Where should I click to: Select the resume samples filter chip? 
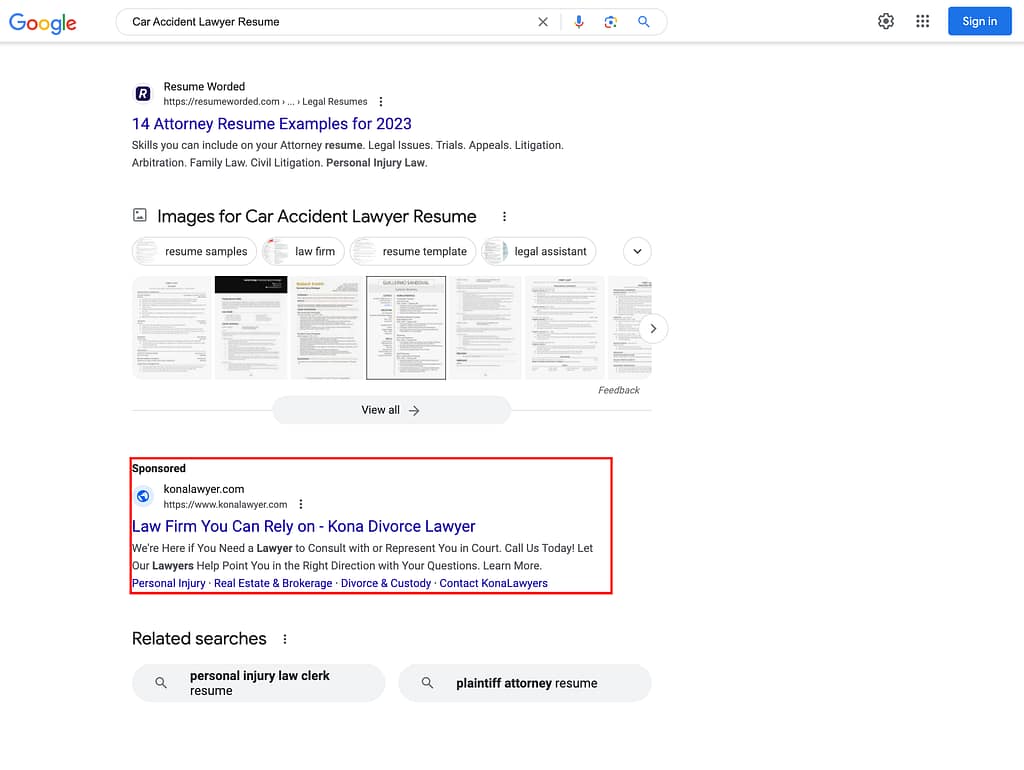[194, 251]
